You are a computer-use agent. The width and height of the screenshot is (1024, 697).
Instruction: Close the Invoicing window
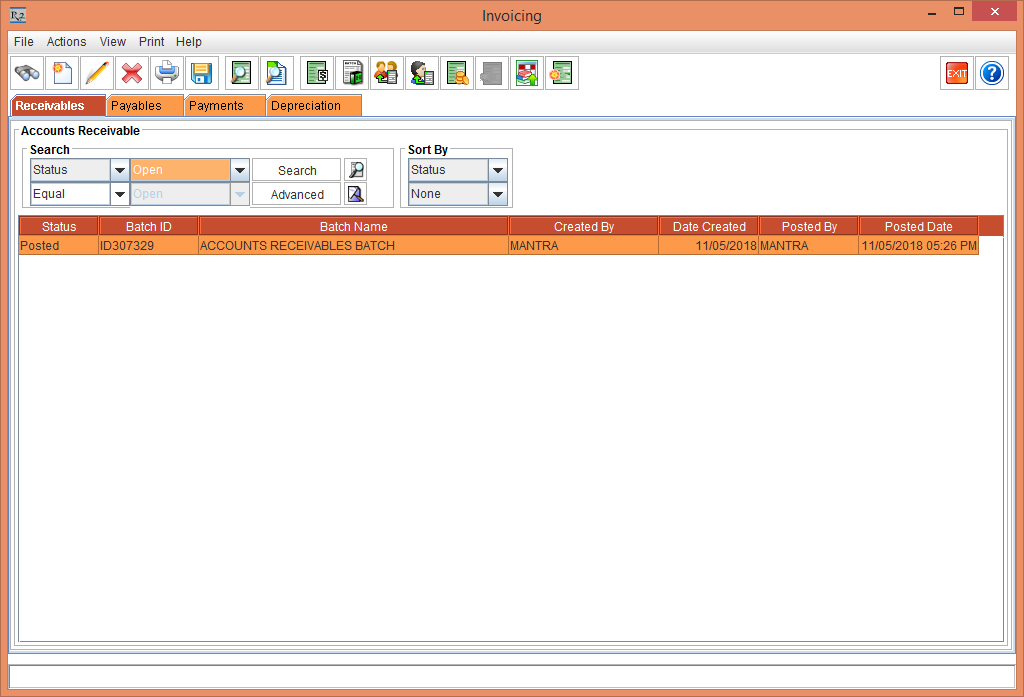tap(995, 12)
